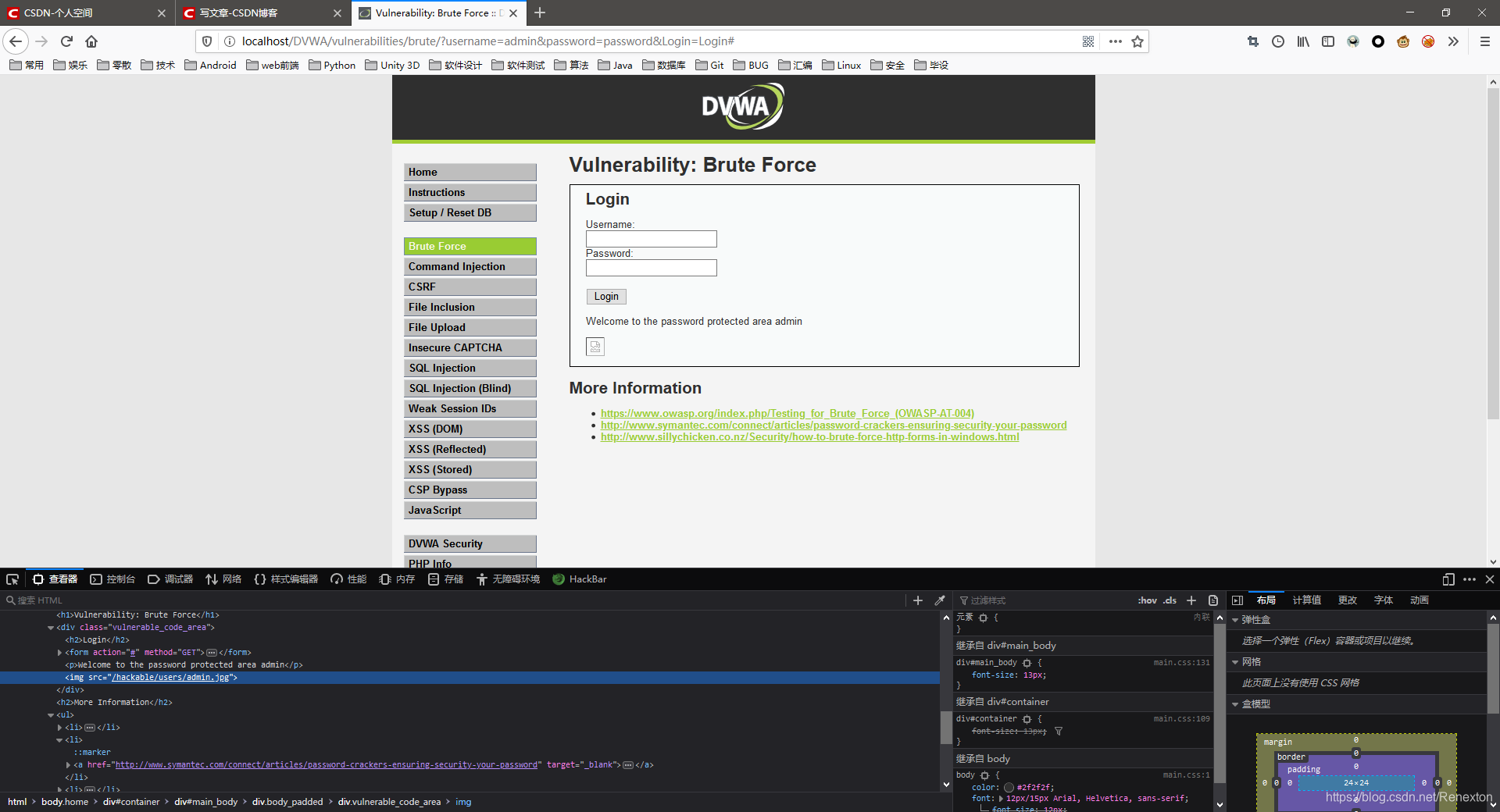
Task: Highlight elements matching div#main_body selector
Action: [1027, 663]
